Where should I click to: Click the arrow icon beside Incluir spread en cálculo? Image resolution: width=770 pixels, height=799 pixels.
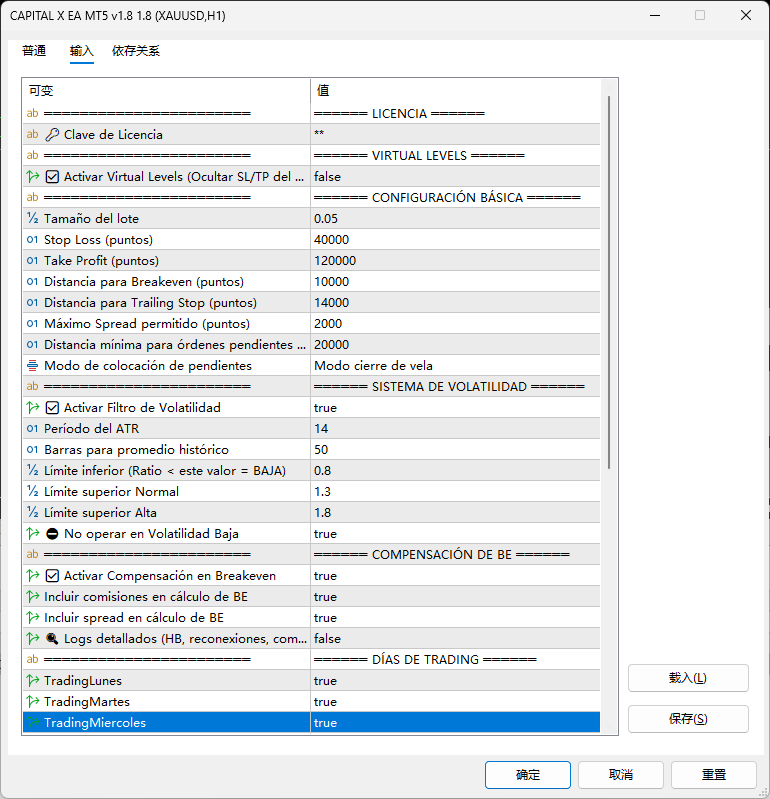point(33,618)
